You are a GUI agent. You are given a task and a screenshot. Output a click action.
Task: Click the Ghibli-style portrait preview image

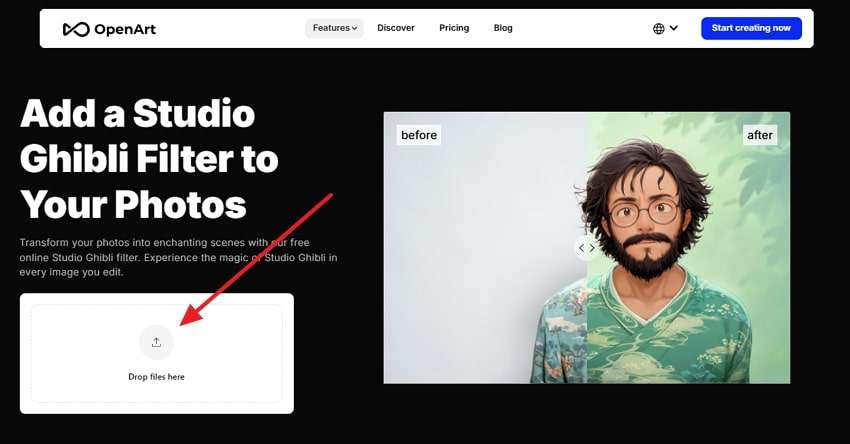click(x=587, y=248)
